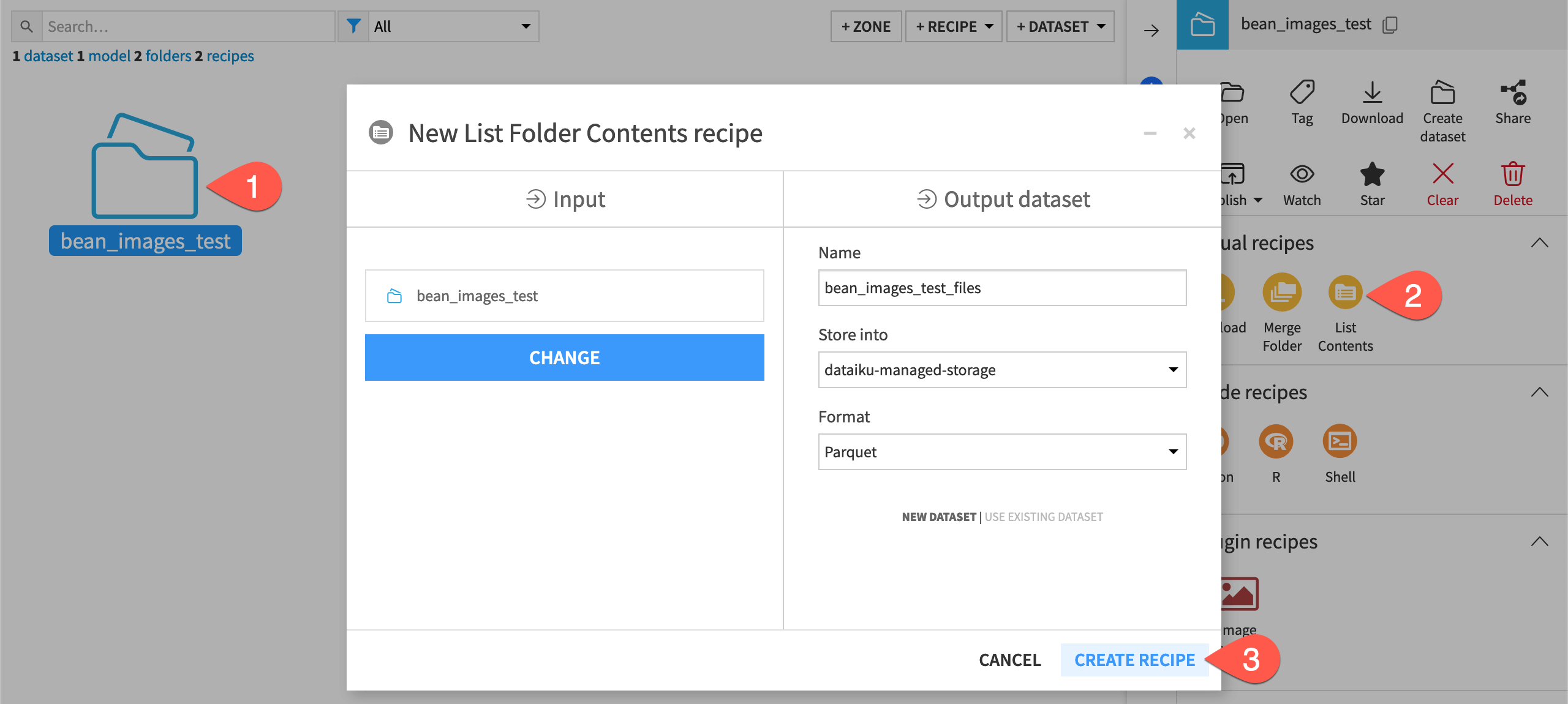Switch to Use Existing Dataset
The height and width of the screenshot is (704, 1568).
[1042, 517]
